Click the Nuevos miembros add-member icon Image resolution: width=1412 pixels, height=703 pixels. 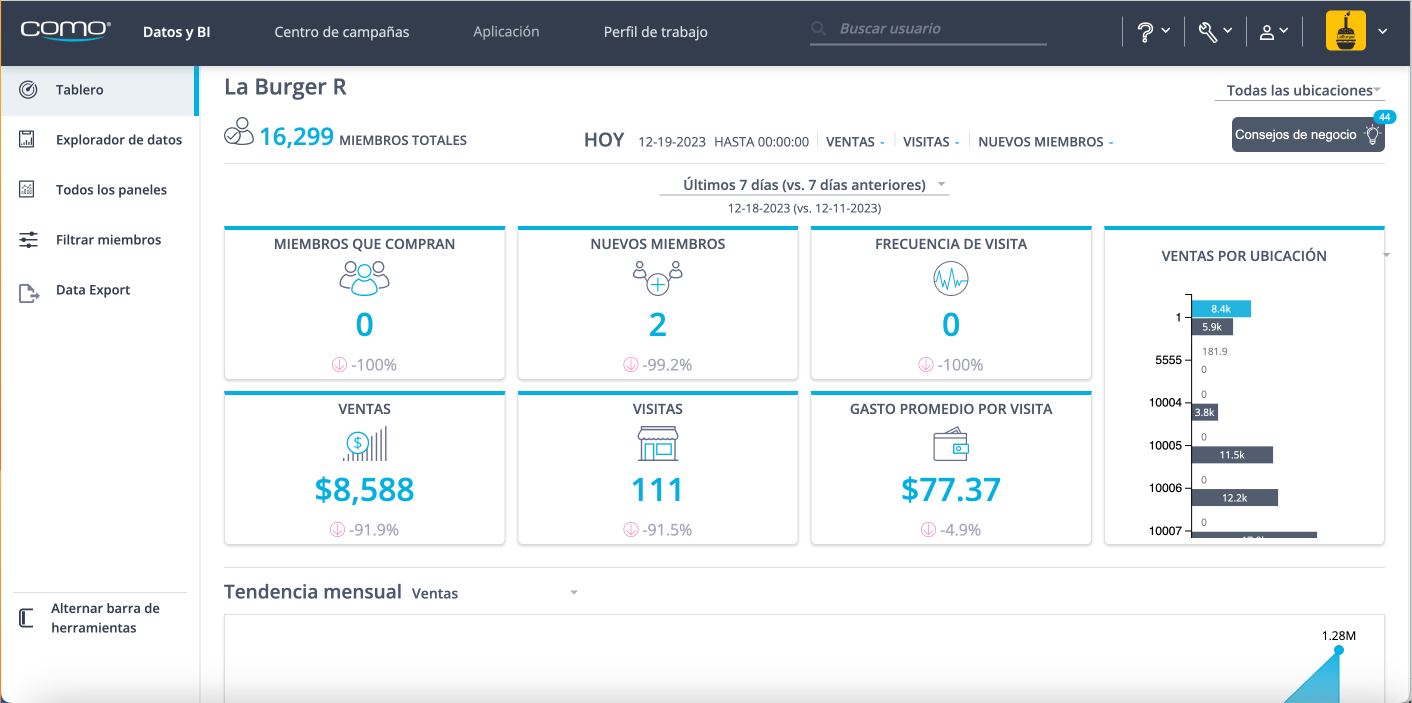[x=657, y=278]
